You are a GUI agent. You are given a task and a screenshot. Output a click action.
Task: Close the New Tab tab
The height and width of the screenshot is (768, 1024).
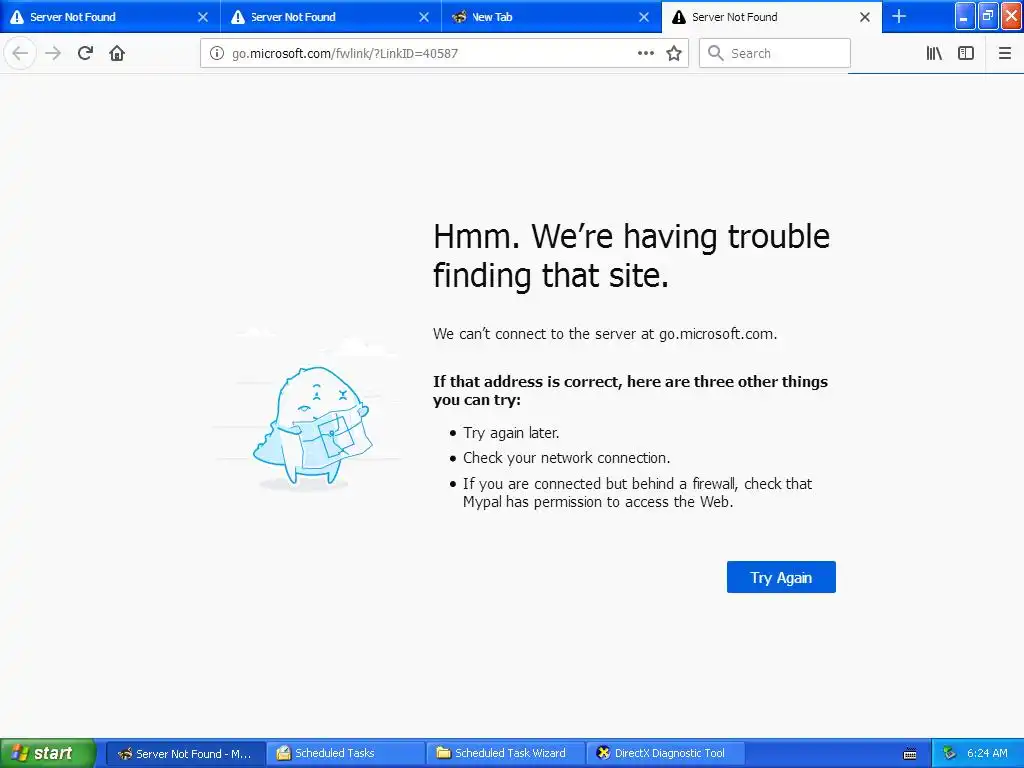coord(644,17)
